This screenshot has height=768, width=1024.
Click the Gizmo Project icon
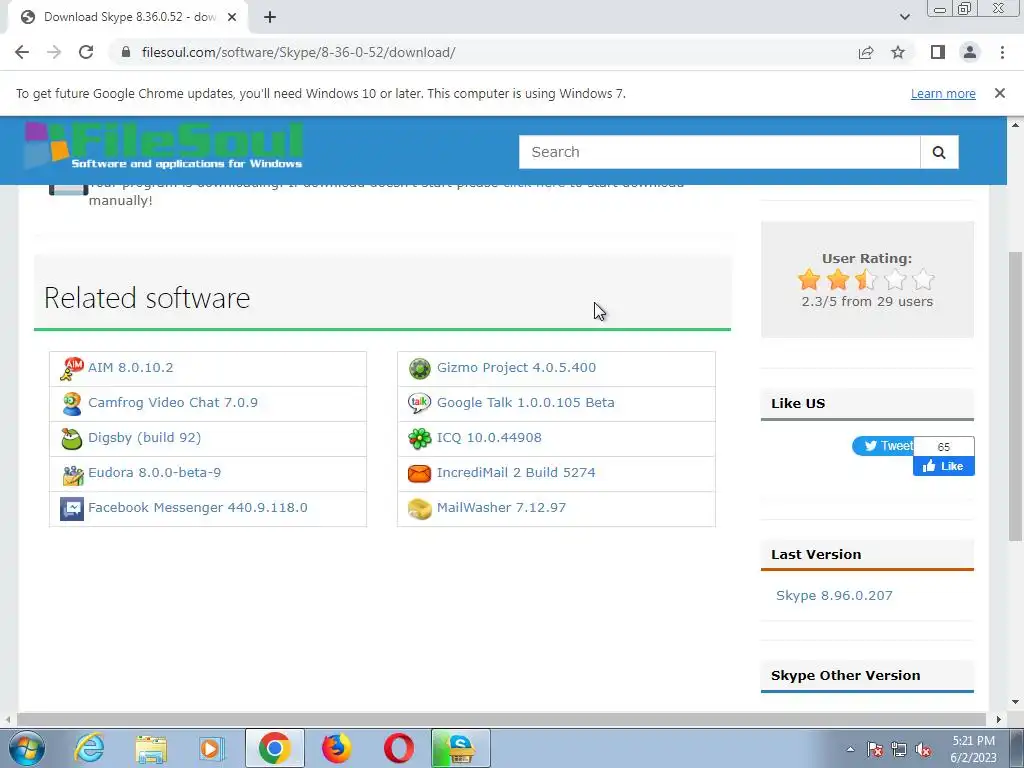(419, 368)
